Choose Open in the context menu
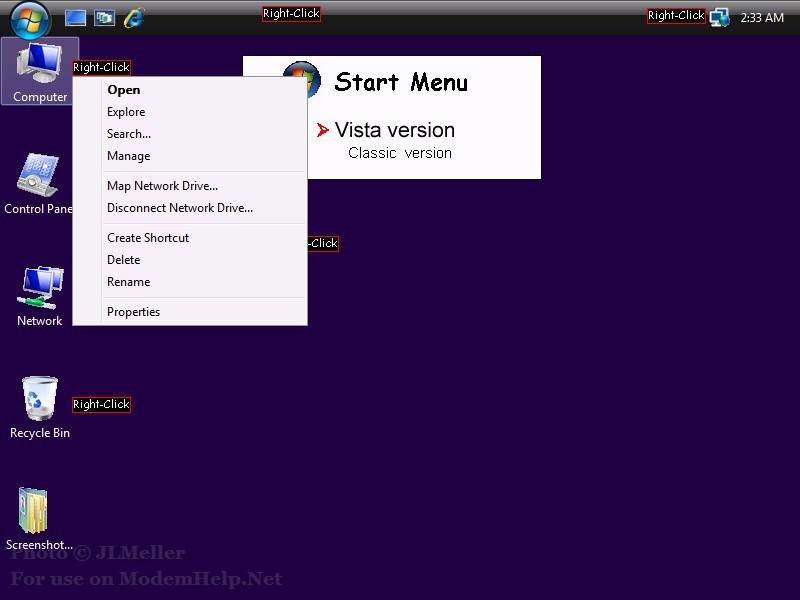The height and width of the screenshot is (600, 800). [190, 90]
